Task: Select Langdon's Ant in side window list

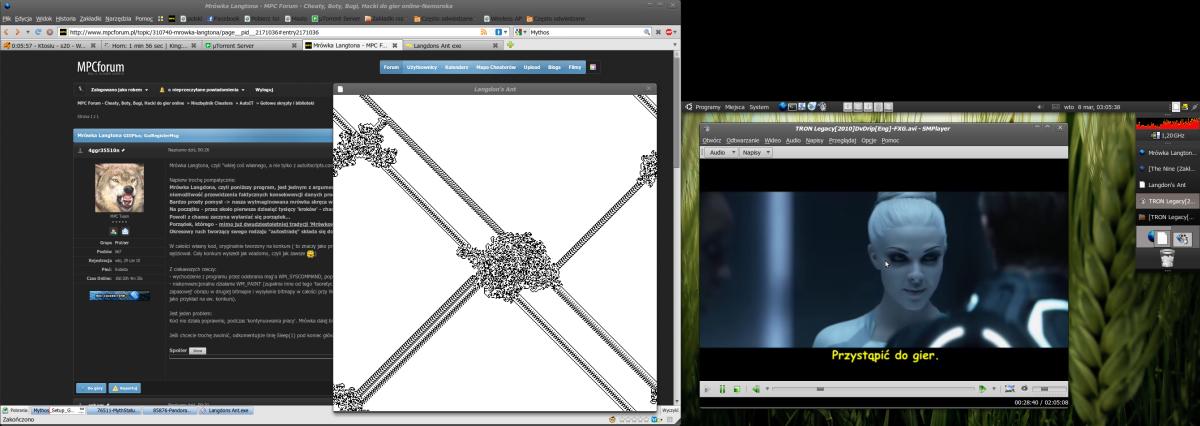Action: (1166, 185)
